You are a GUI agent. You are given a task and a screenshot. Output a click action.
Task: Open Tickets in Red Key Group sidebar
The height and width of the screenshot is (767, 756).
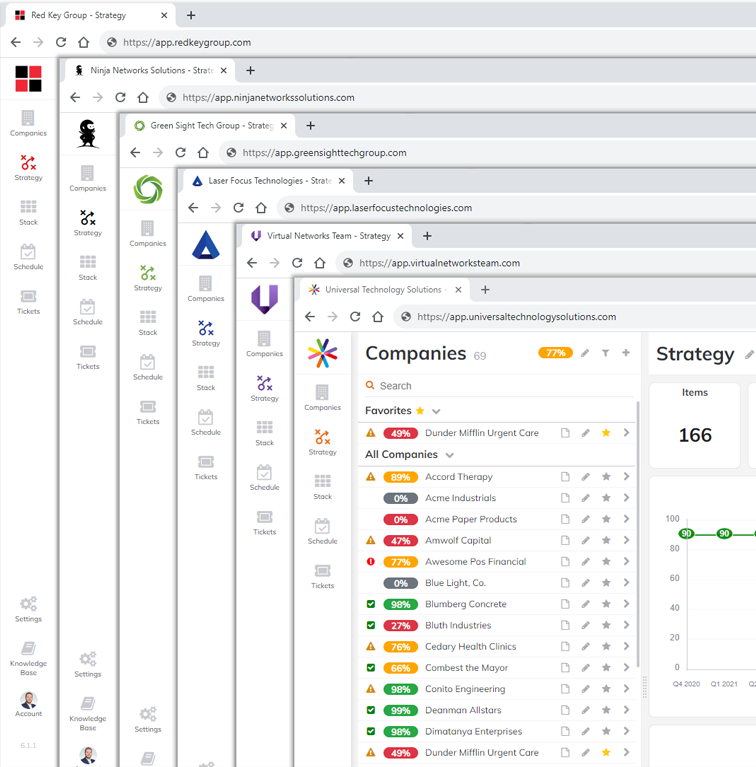click(28, 301)
